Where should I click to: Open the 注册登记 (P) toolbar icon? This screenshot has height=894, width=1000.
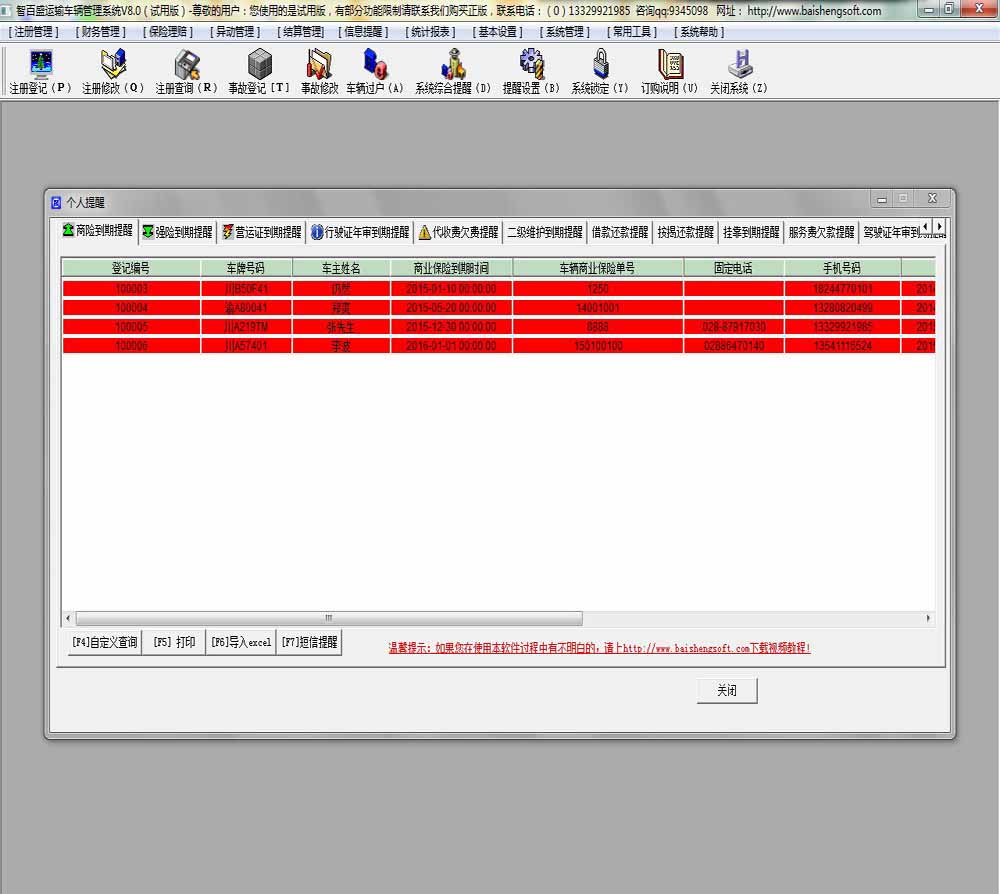[x=41, y=71]
